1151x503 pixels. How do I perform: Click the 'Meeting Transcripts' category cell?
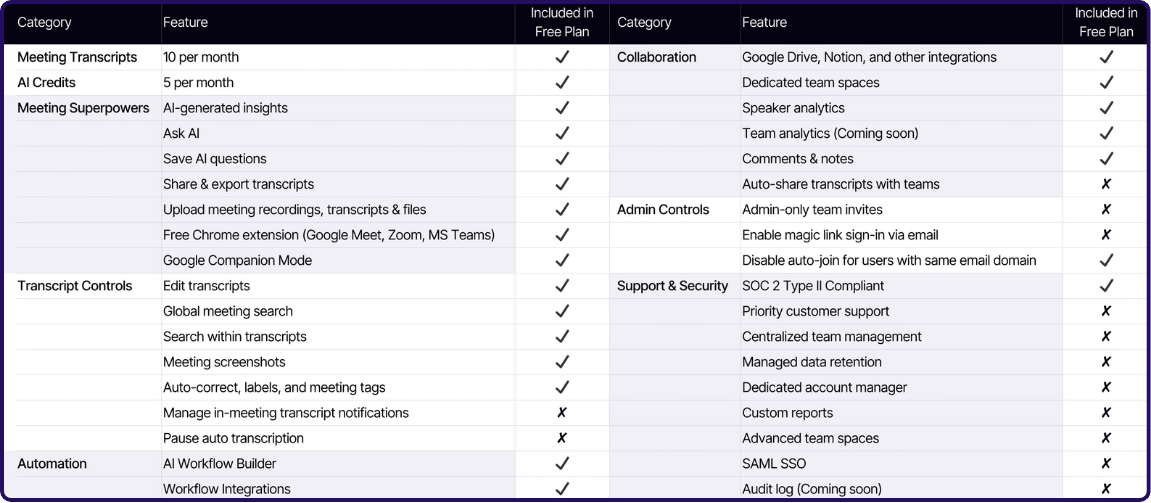pyautogui.click(x=77, y=57)
